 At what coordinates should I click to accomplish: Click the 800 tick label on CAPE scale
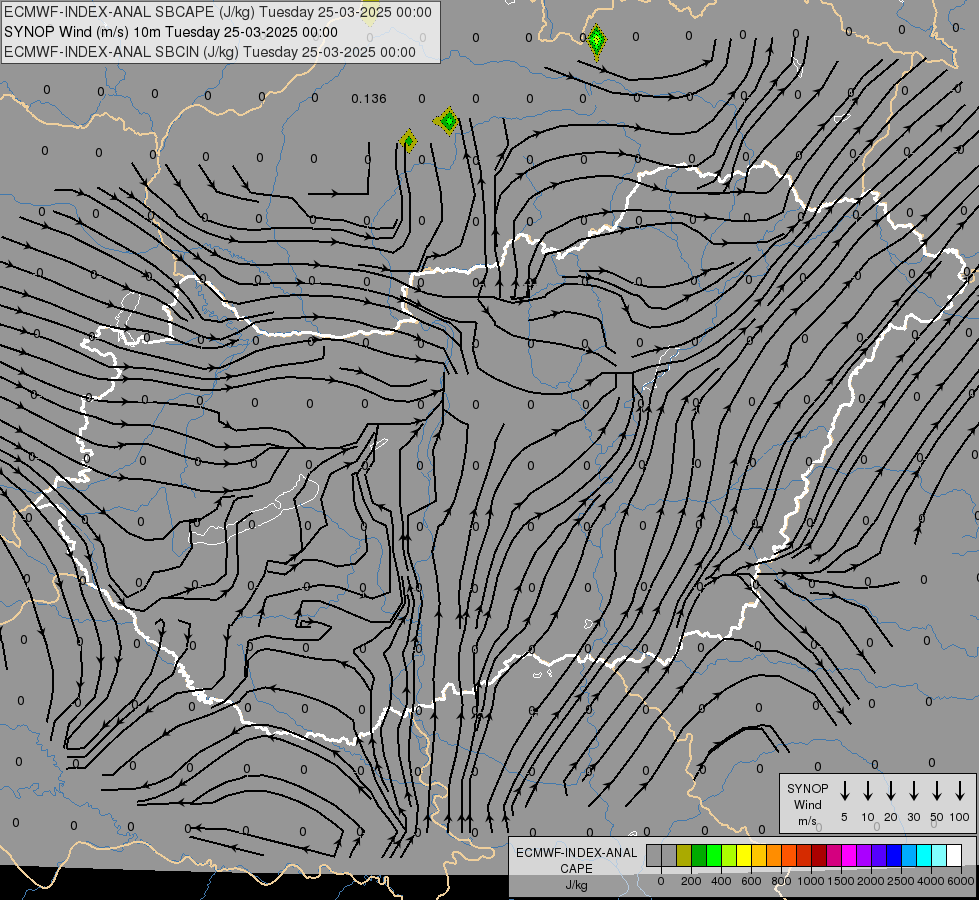coord(781,881)
